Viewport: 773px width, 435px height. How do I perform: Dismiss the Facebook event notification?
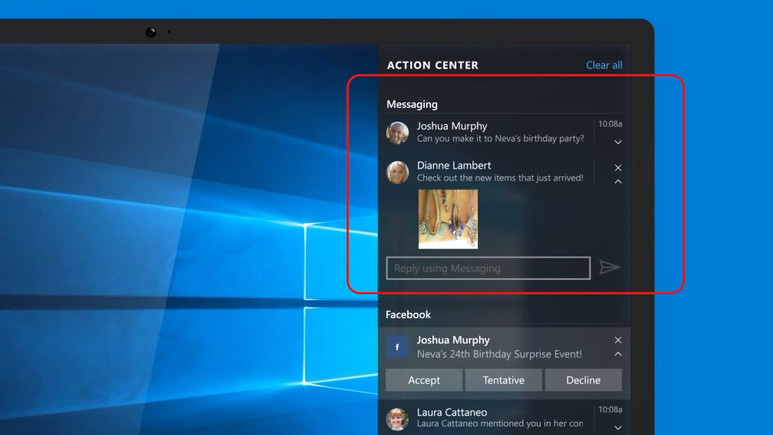point(618,340)
